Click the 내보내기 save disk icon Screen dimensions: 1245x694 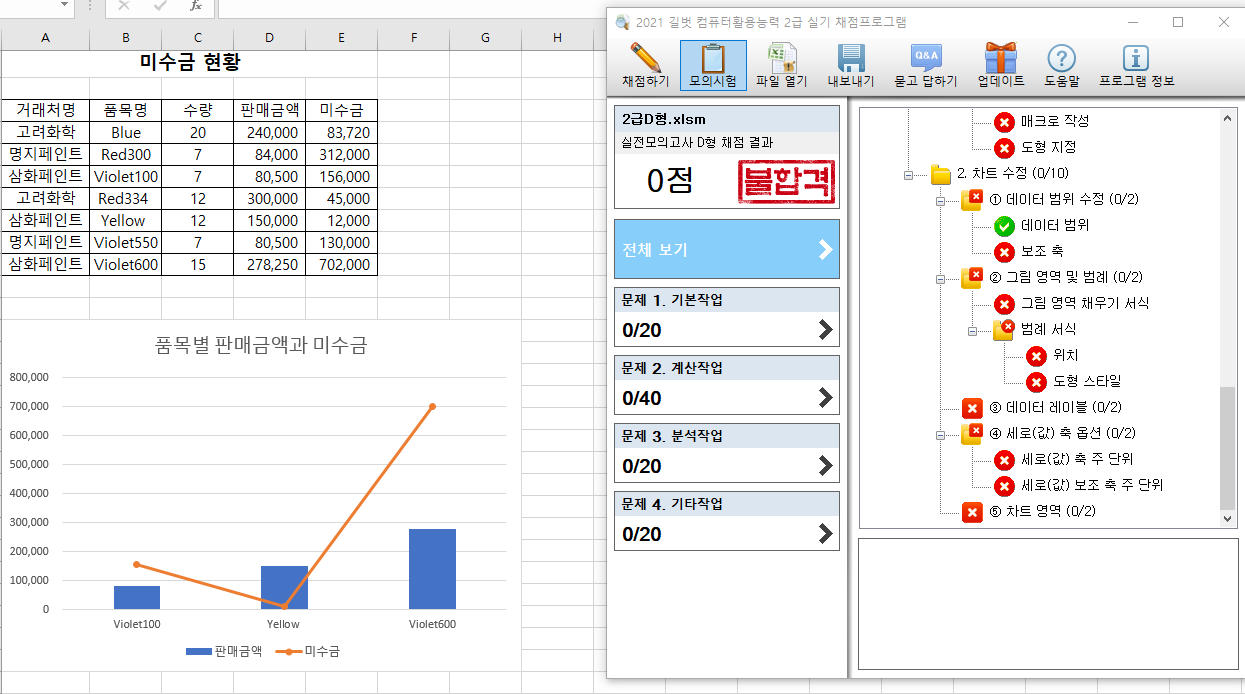point(850,58)
